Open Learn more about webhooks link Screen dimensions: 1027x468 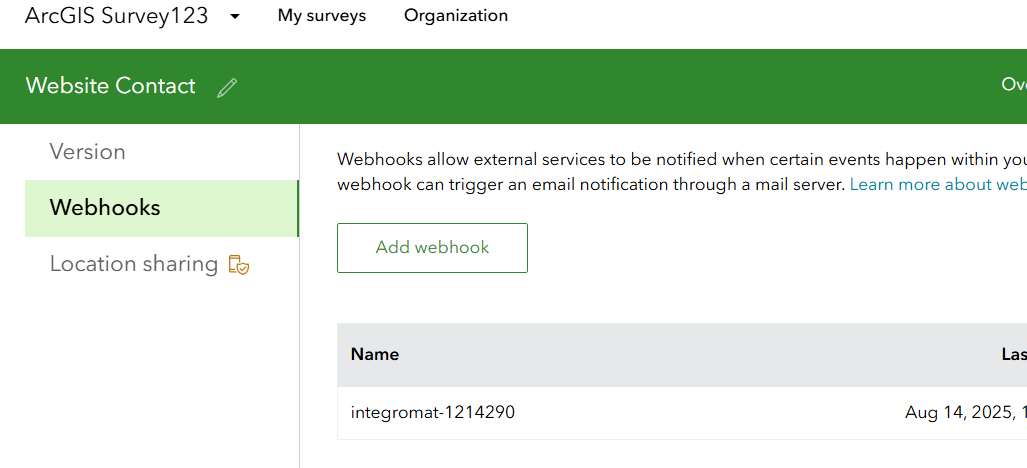pos(938,185)
